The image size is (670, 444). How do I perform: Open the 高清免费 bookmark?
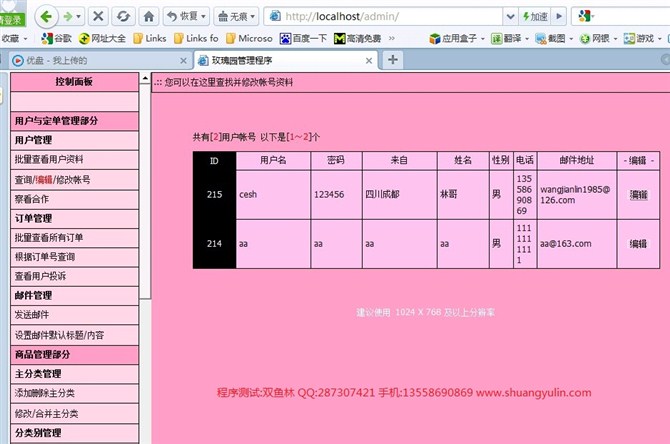tap(357, 38)
